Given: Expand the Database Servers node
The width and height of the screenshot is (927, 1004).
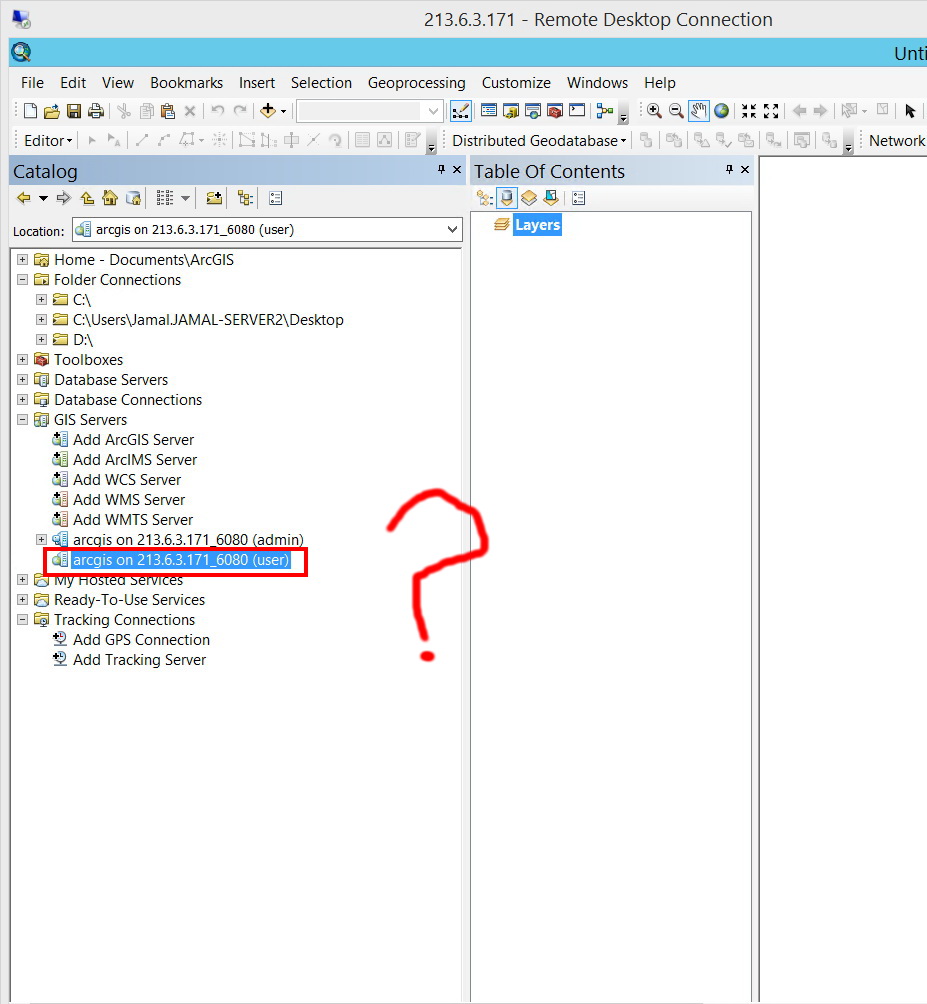Looking at the screenshot, I should click(22, 379).
